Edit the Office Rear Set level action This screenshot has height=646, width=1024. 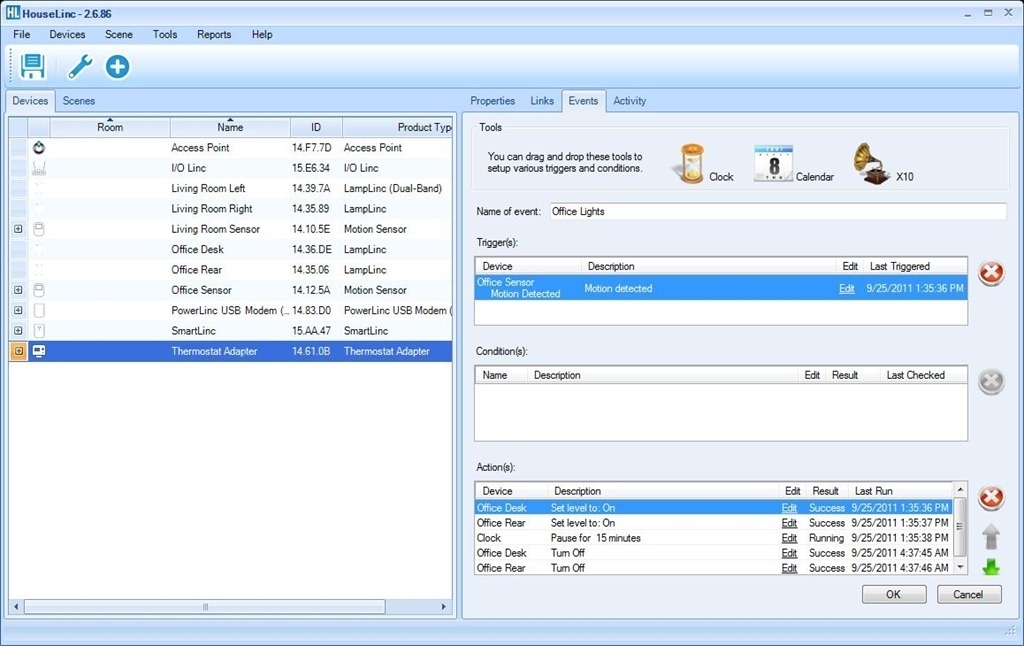tap(789, 523)
